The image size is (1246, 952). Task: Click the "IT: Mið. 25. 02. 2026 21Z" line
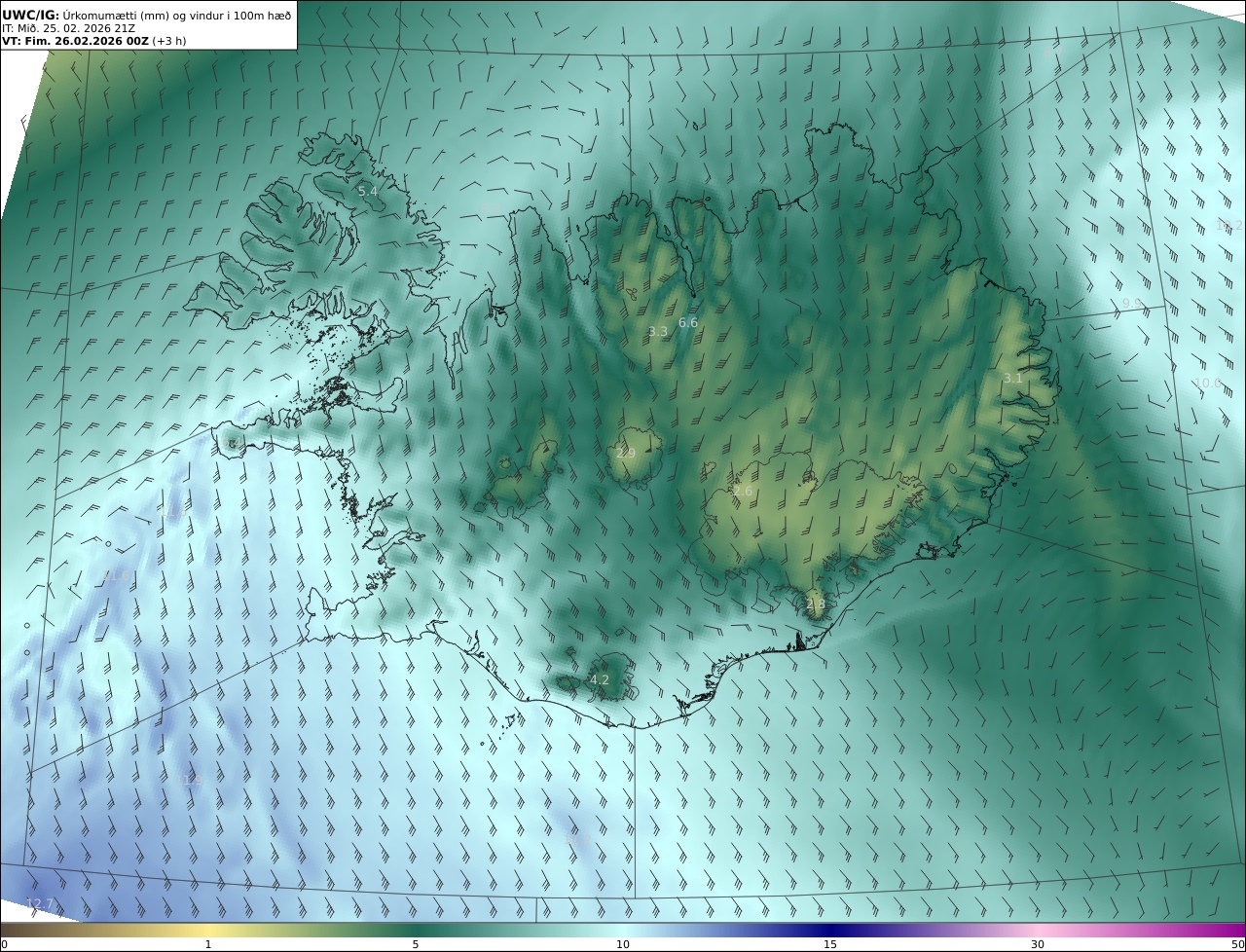click(68, 28)
